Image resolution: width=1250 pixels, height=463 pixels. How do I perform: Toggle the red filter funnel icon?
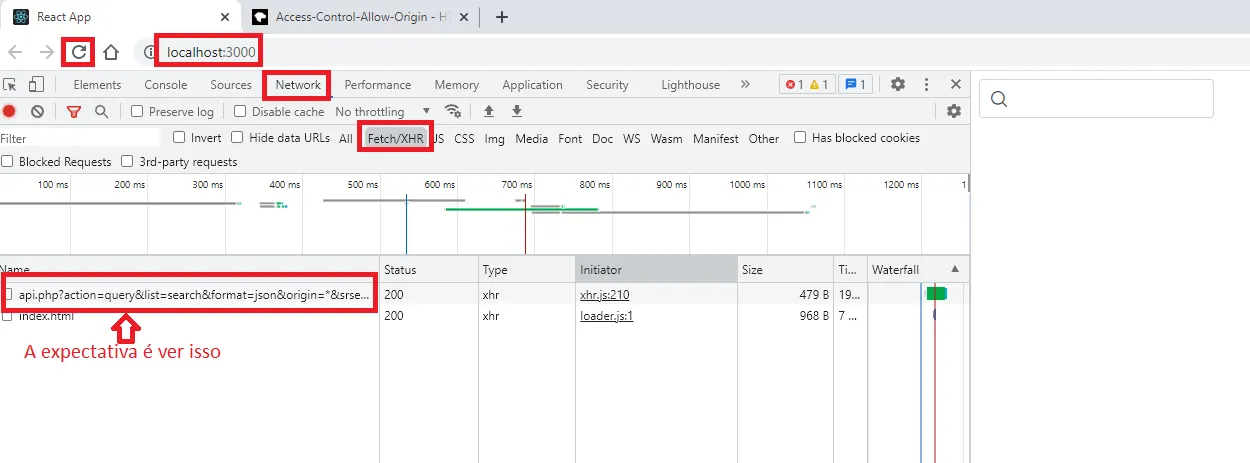[73, 112]
